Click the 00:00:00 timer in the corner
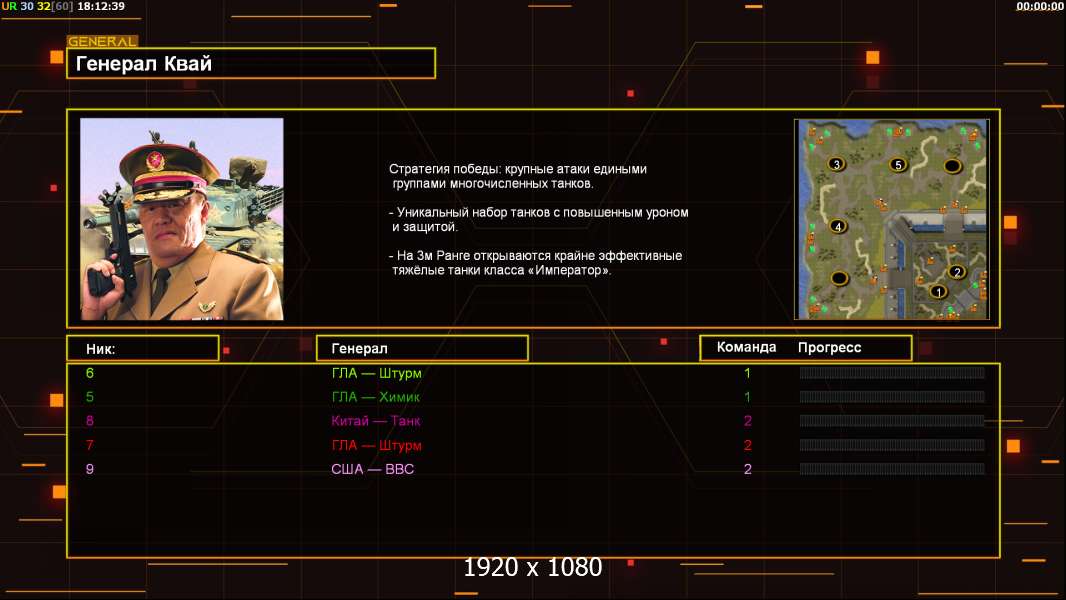Image resolution: width=1066 pixels, height=600 pixels. point(1039,6)
